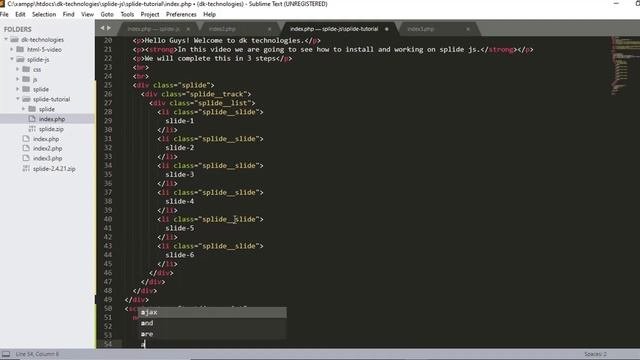Image resolution: width=640 pixels, height=360 pixels.
Task: Open index2.php from the sidebar
Action: click(47, 149)
